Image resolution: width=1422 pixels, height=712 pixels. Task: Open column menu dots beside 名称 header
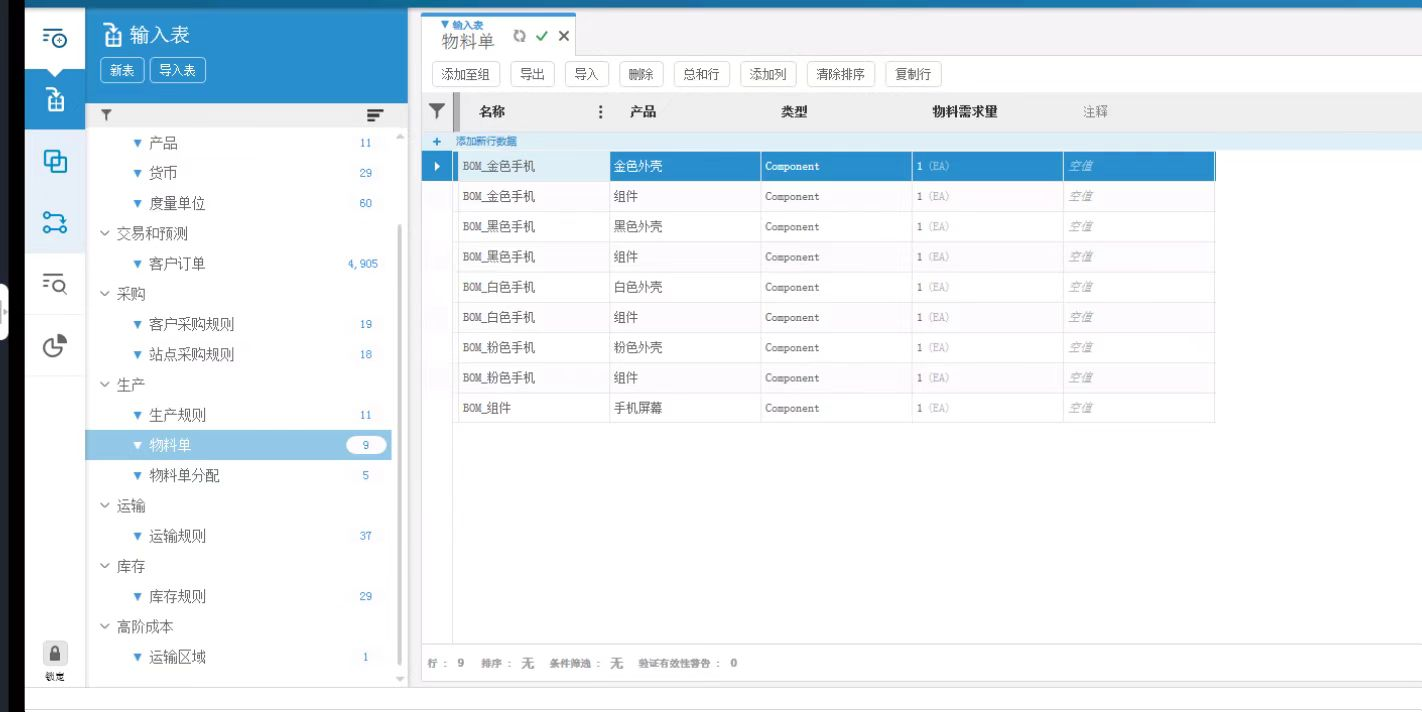coord(600,112)
